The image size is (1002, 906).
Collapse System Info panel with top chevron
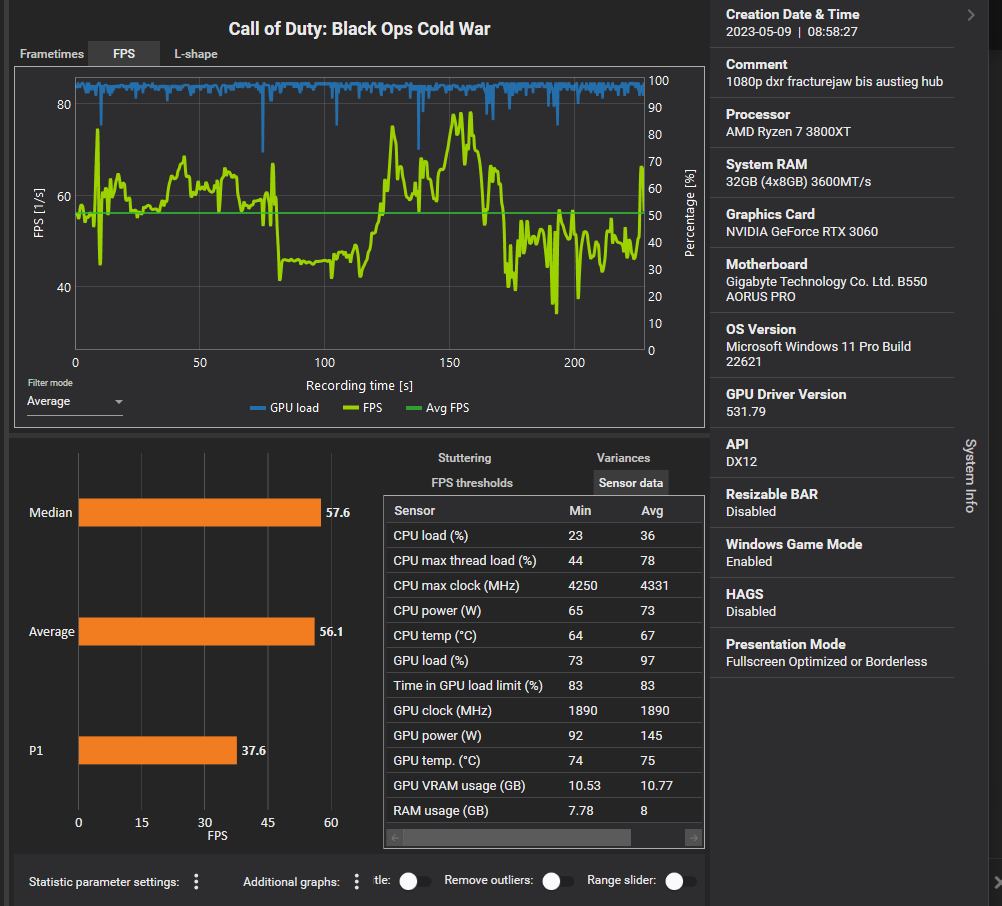tap(971, 15)
